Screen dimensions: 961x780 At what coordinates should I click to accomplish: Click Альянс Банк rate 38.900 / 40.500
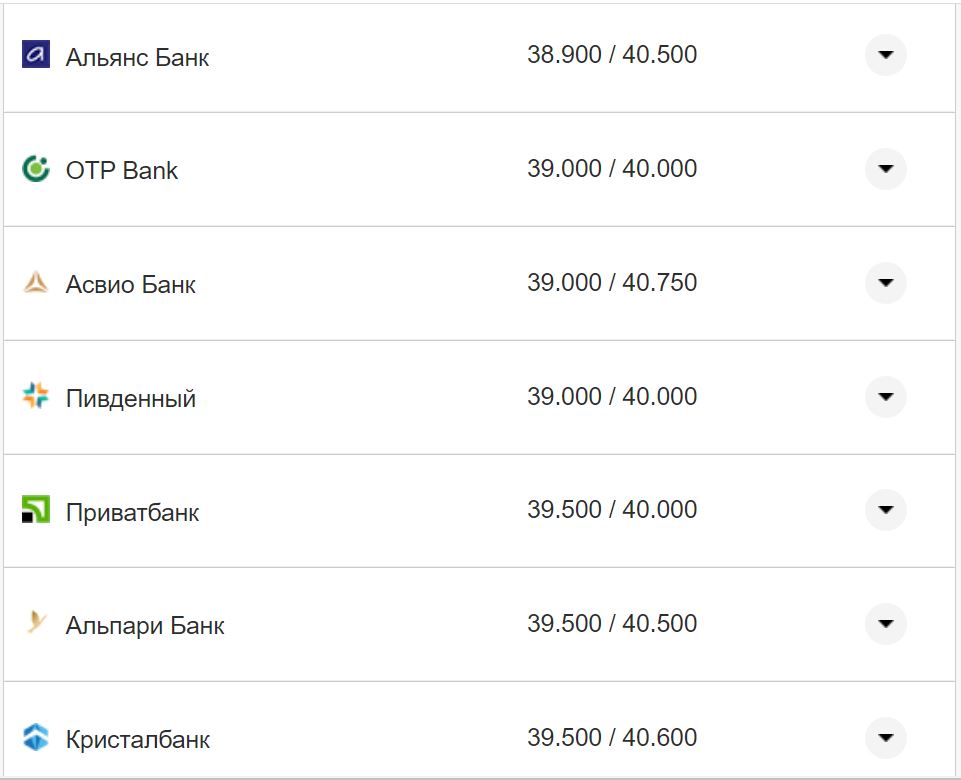[612, 55]
